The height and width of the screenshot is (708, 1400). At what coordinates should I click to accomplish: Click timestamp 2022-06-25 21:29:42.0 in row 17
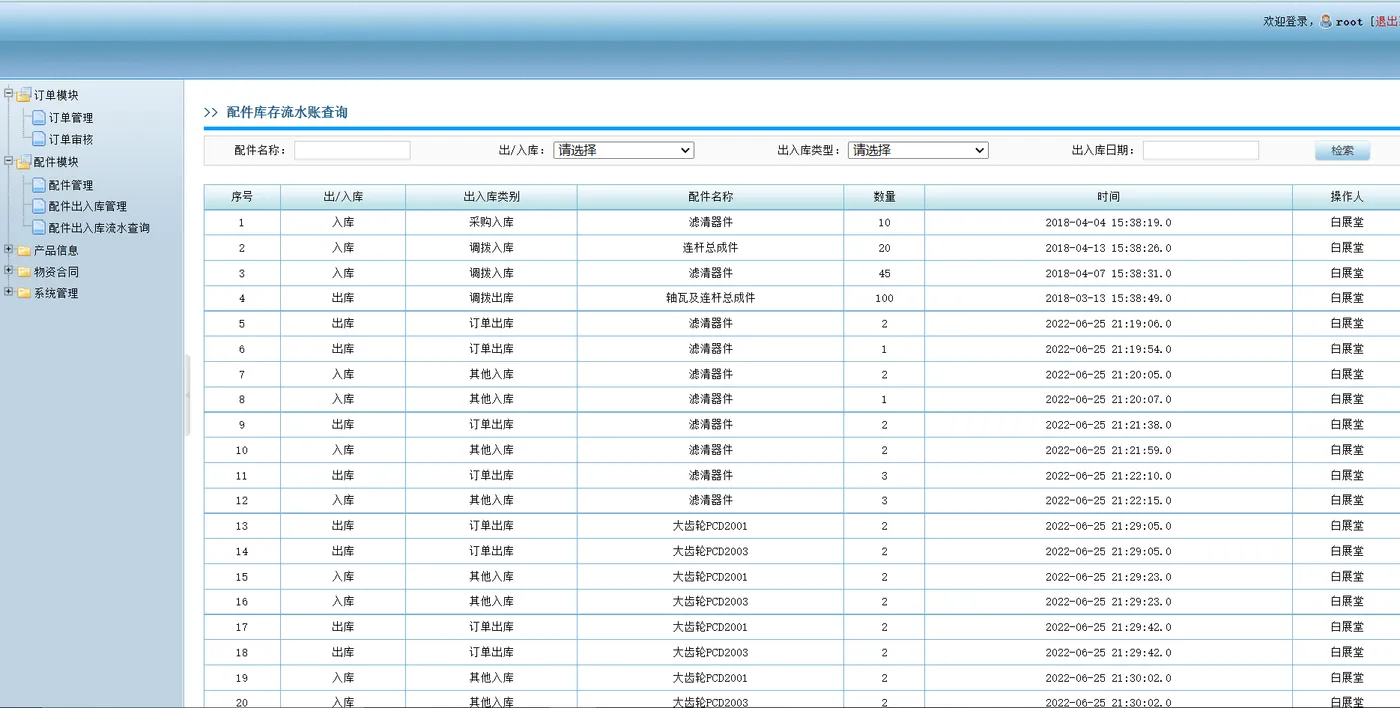click(x=1108, y=627)
